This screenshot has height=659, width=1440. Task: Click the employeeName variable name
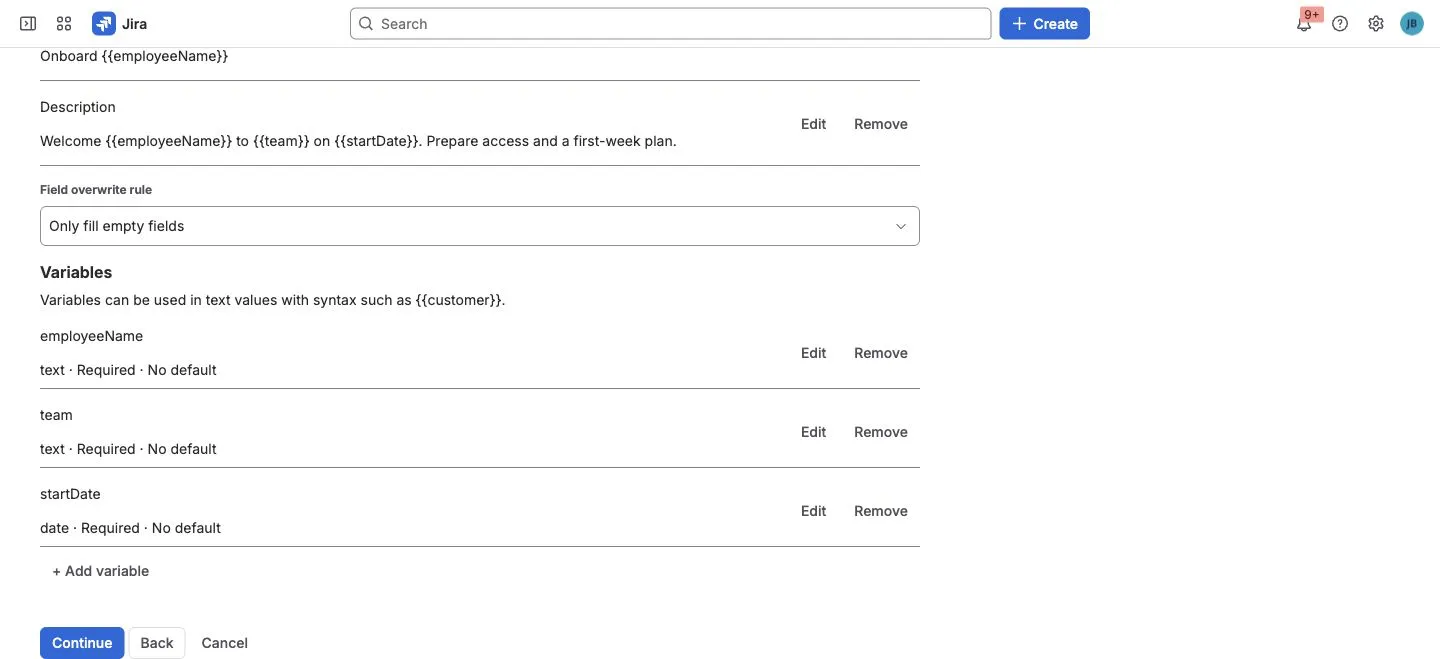(91, 336)
